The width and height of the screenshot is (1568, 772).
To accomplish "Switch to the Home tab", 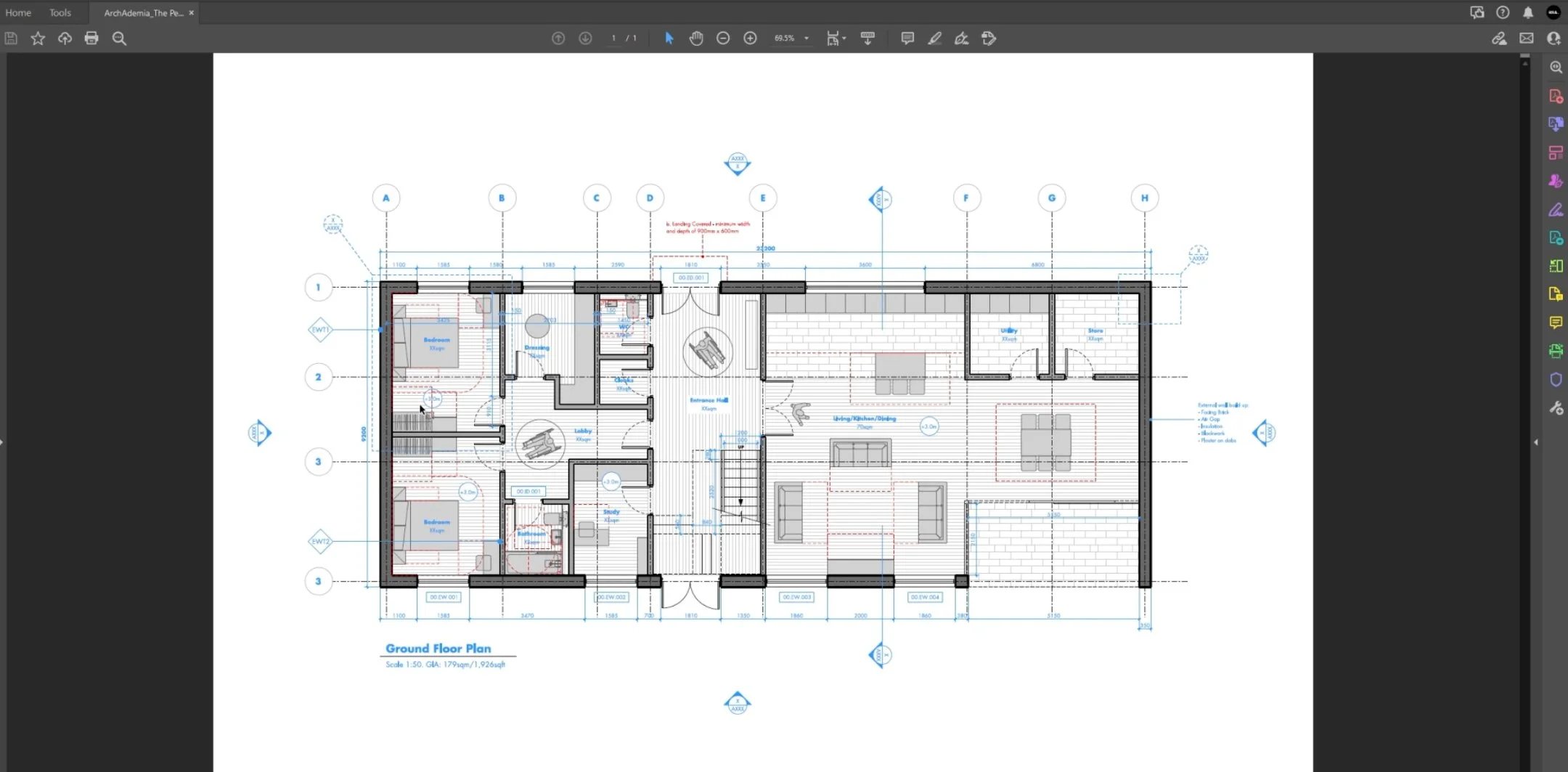I will (17, 12).
